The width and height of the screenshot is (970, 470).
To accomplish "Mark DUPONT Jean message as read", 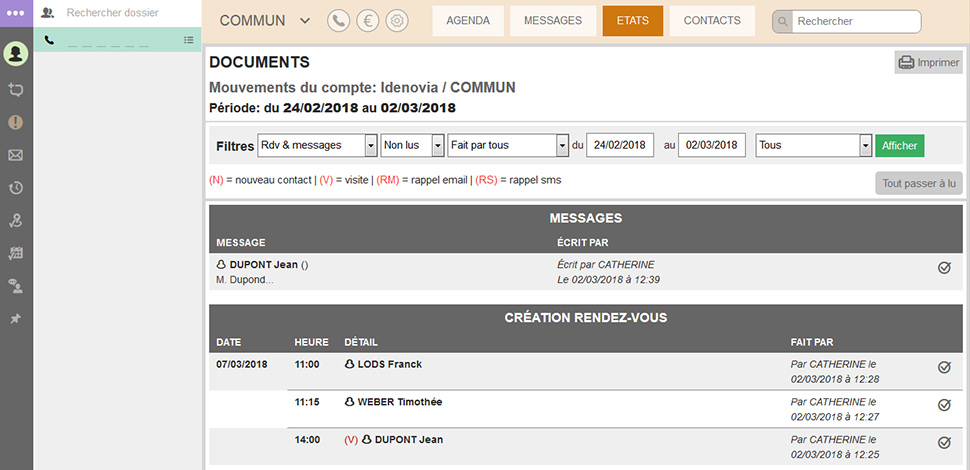I will [x=944, y=268].
